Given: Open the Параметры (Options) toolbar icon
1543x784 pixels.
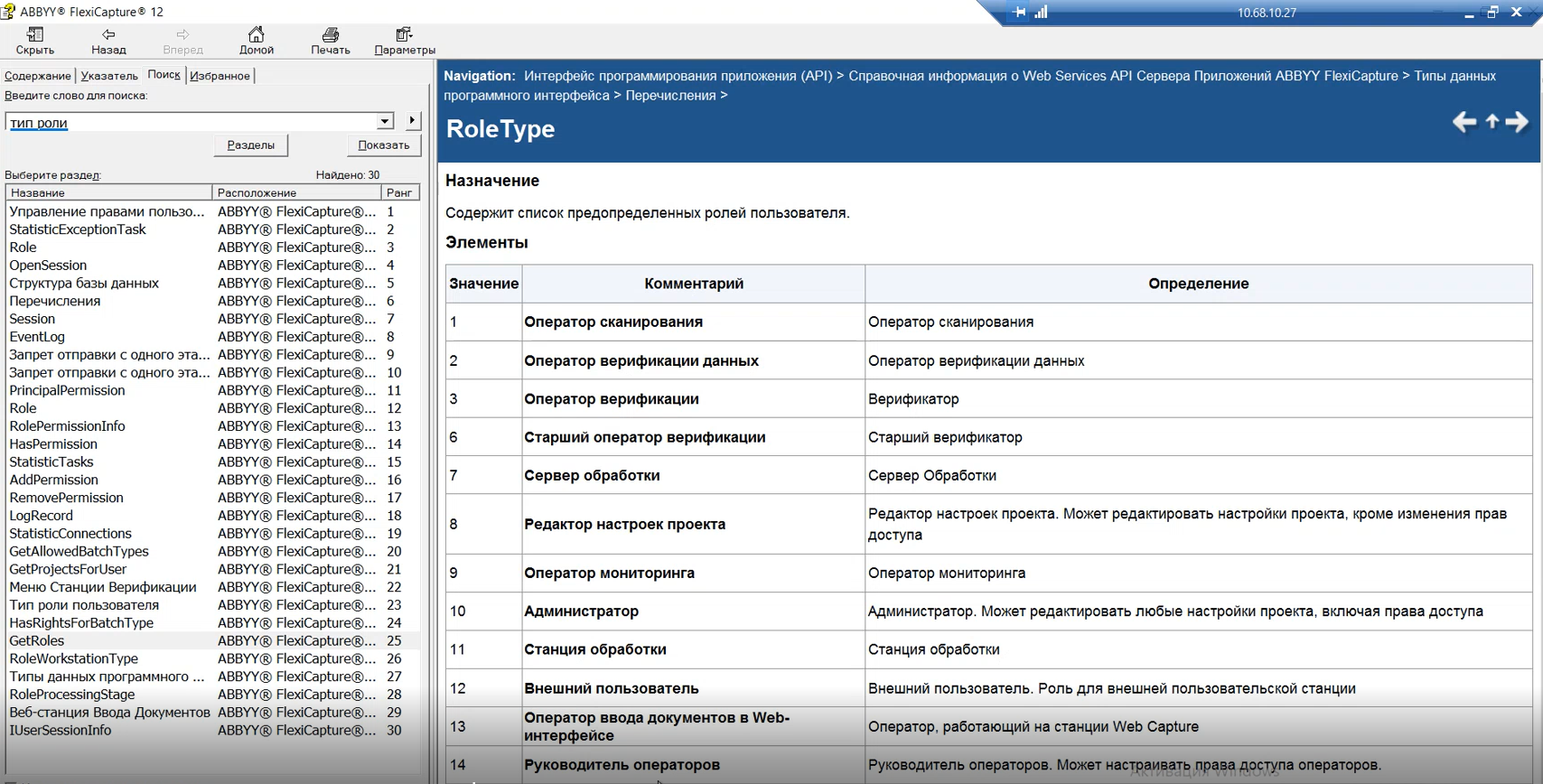Looking at the screenshot, I should pyautogui.click(x=405, y=41).
